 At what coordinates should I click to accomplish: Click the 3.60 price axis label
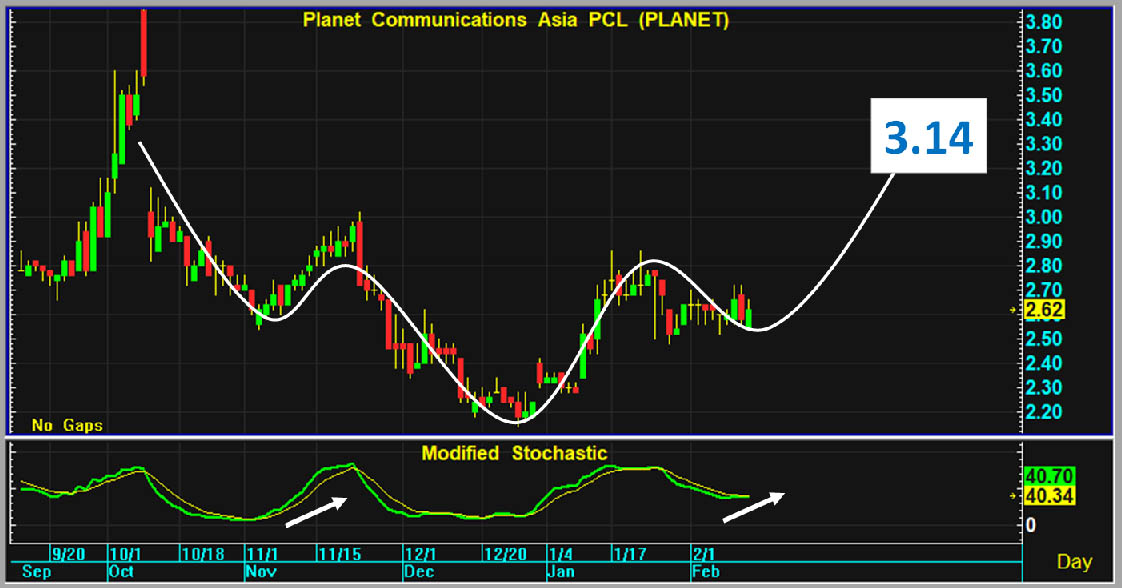tap(1043, 71)
